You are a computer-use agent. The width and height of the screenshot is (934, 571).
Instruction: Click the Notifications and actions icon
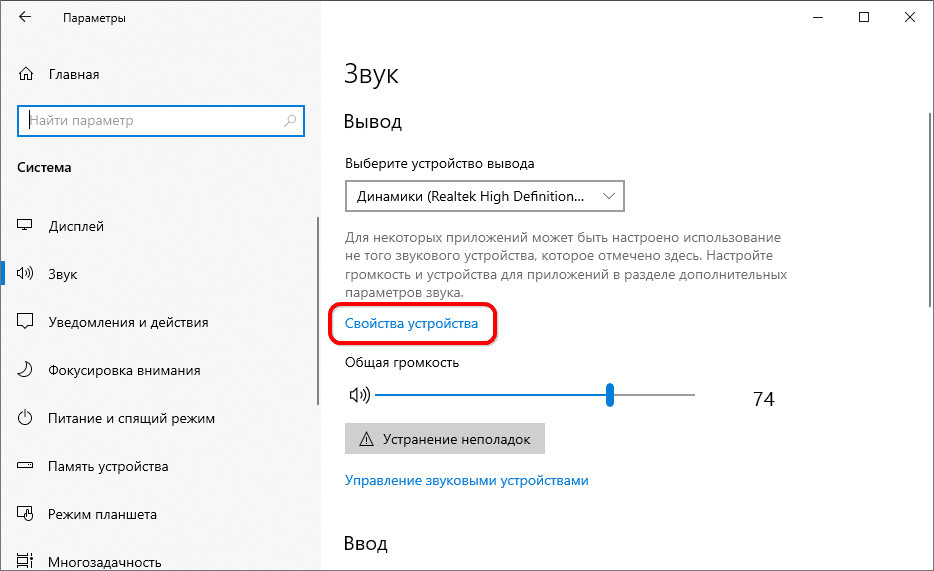tap(26, 322)
